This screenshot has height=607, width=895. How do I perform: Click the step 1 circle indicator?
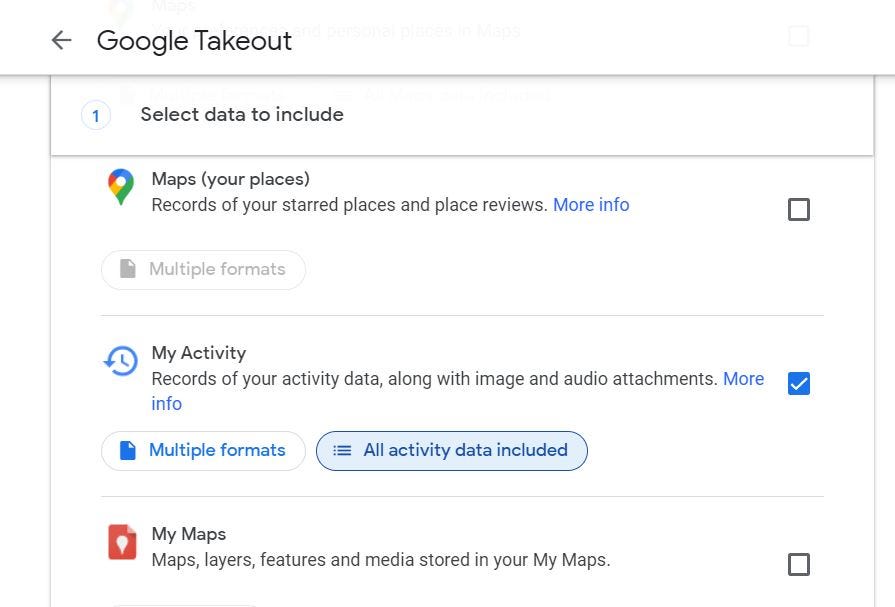95,116
